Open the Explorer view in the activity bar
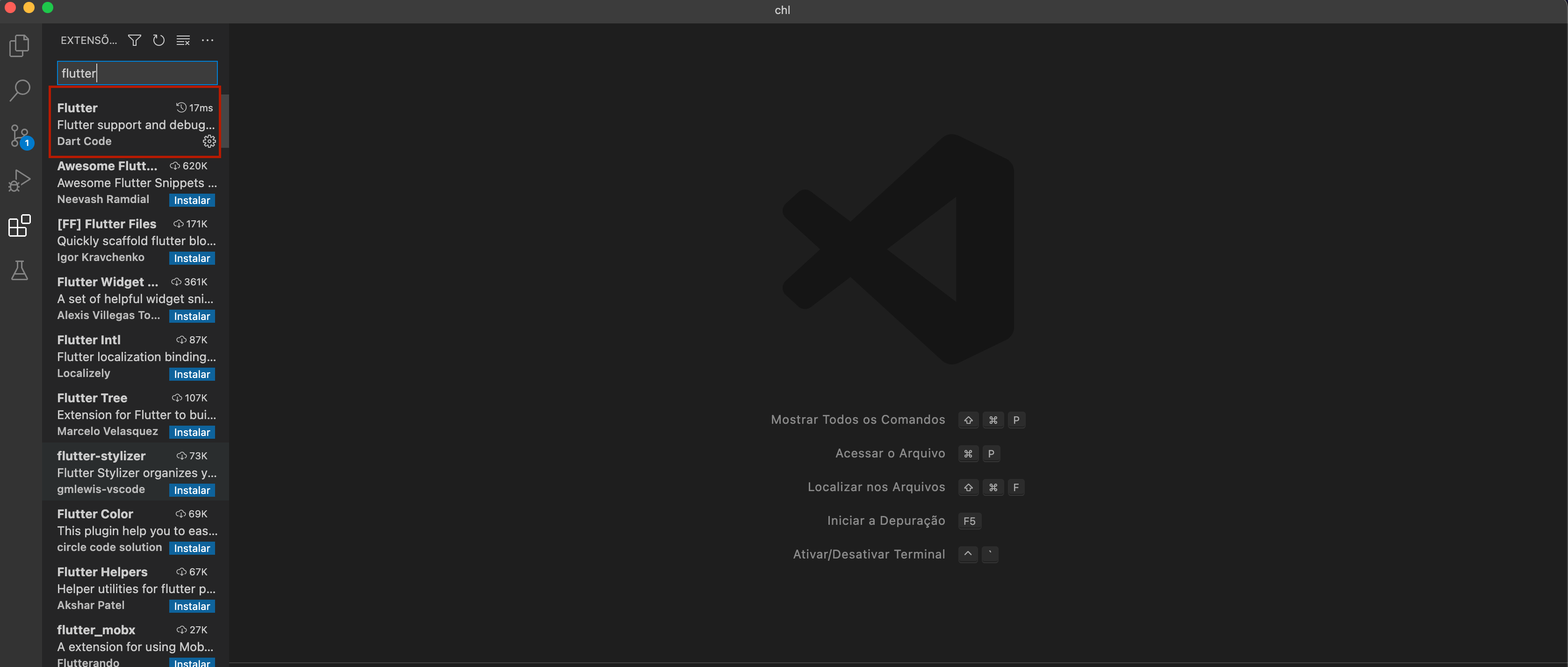 point(20,45)
